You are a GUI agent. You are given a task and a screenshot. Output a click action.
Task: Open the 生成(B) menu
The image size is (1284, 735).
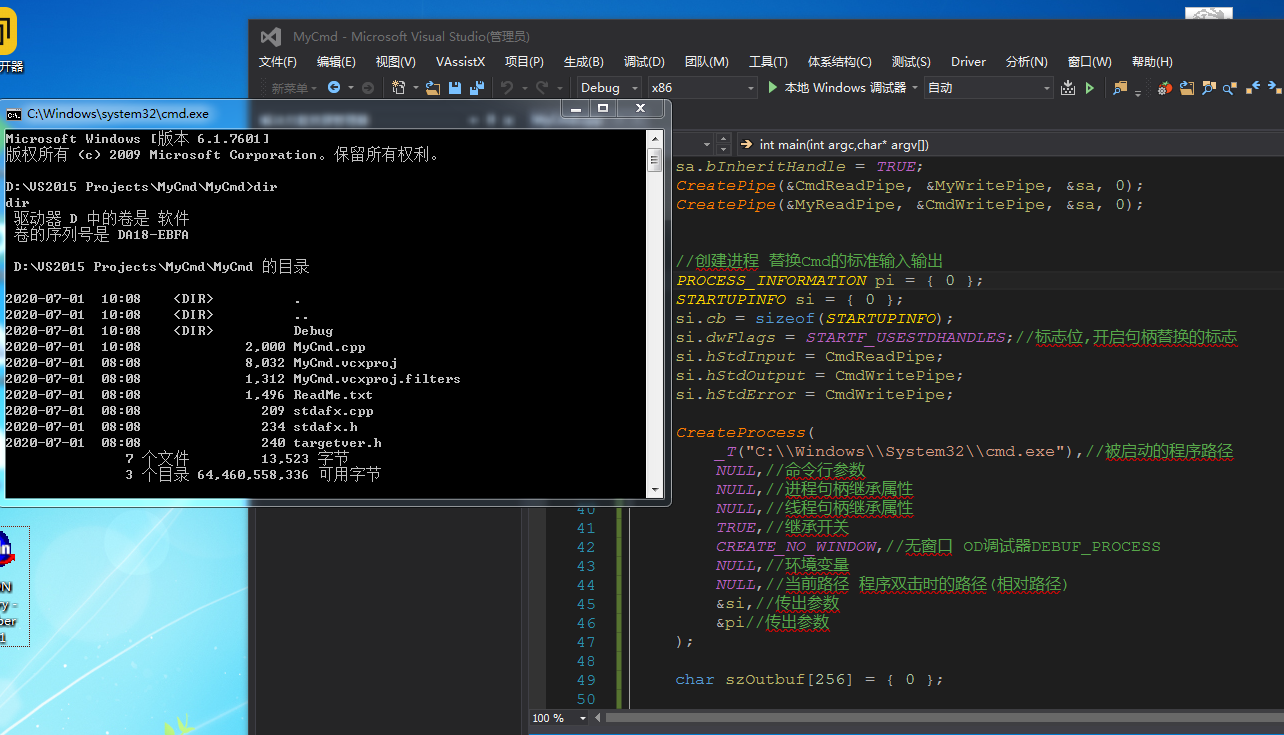point(584,62)
